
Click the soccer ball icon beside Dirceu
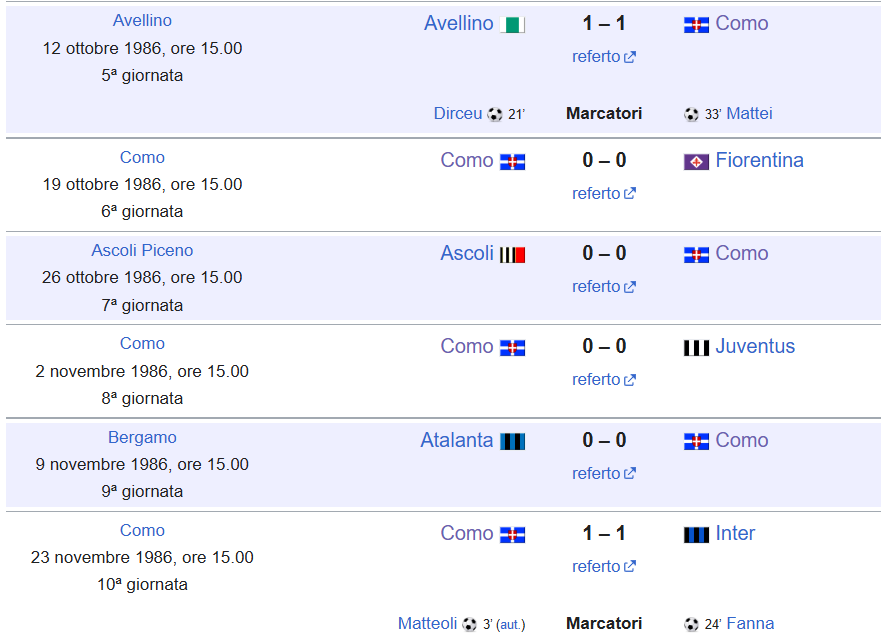494,115
